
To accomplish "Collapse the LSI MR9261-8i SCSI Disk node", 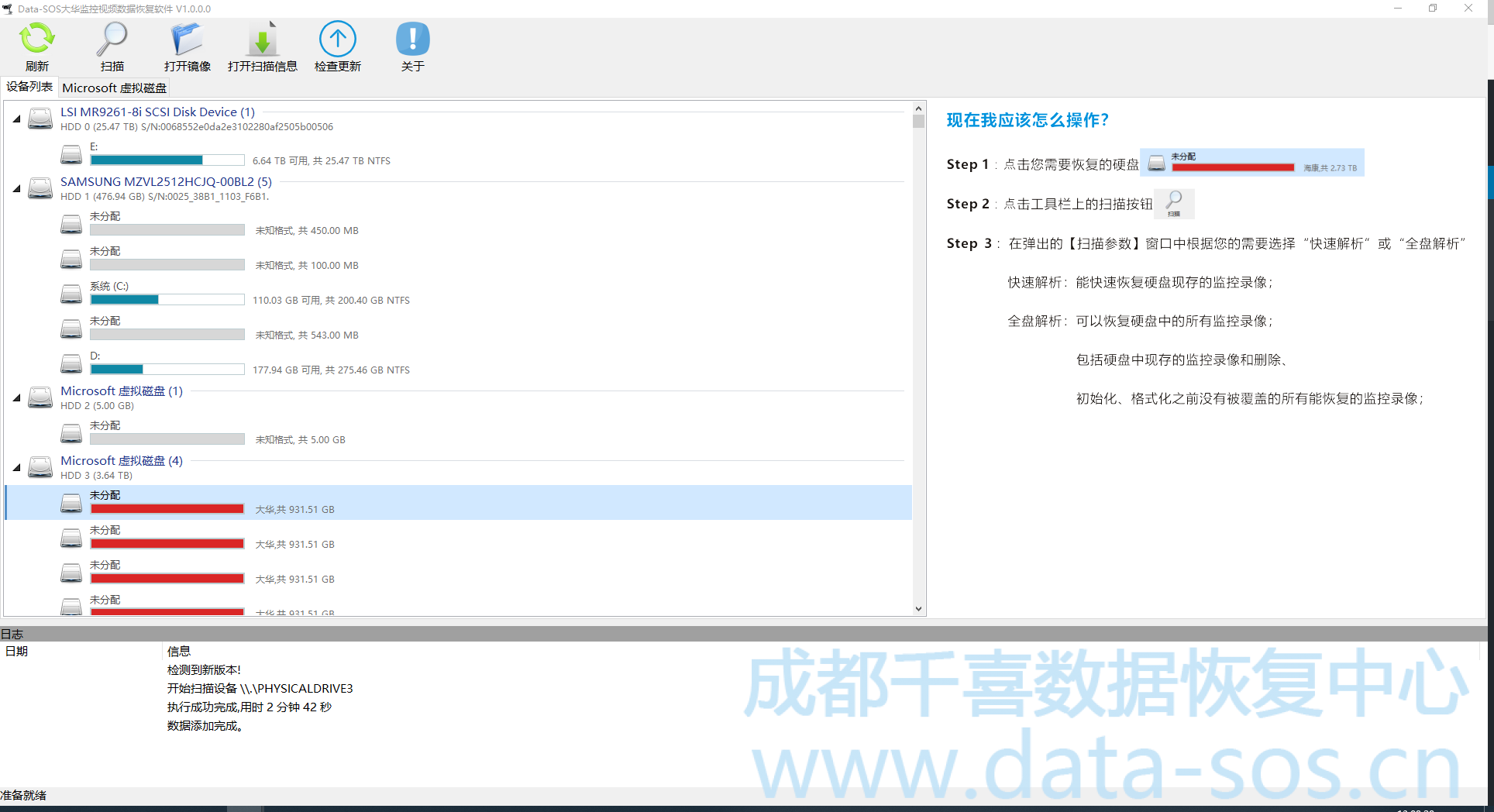I will pos(15,118).
